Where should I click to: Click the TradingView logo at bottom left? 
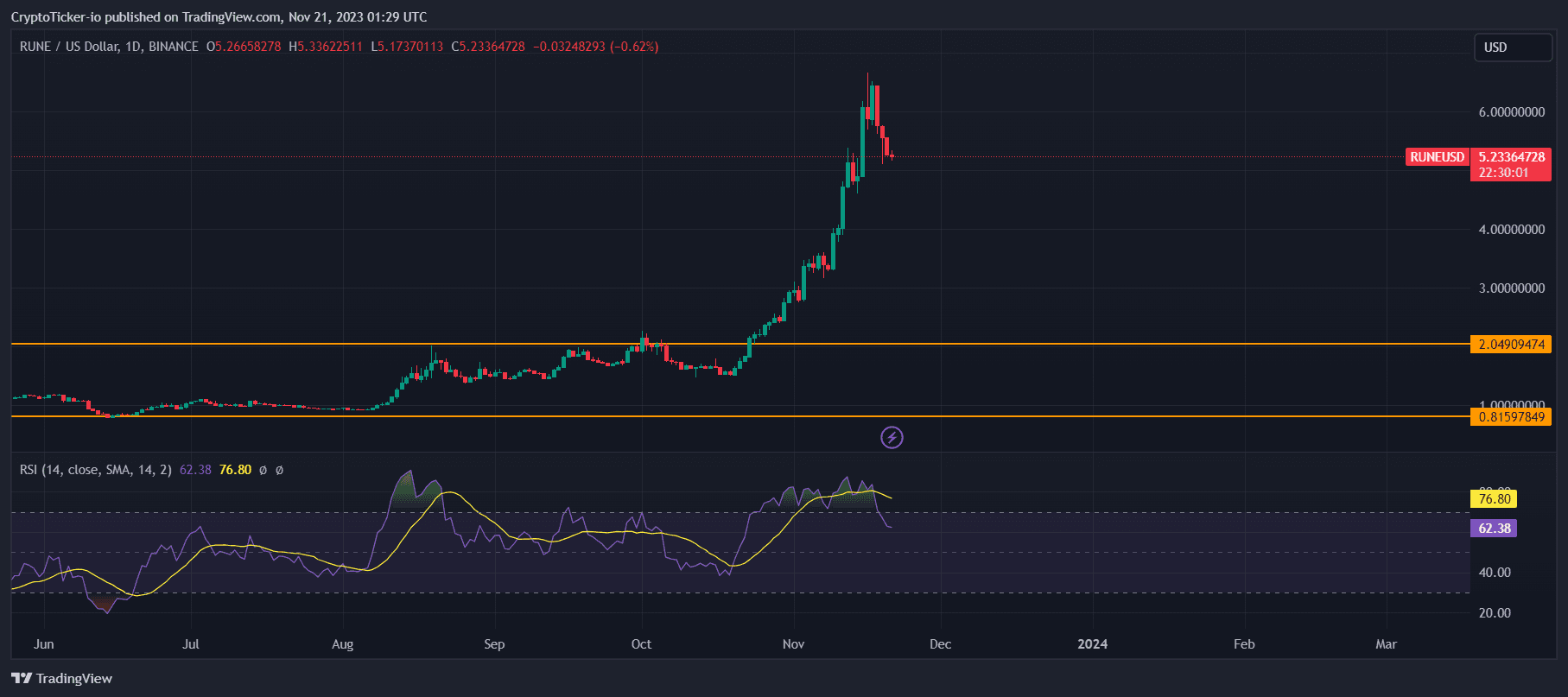61,678
